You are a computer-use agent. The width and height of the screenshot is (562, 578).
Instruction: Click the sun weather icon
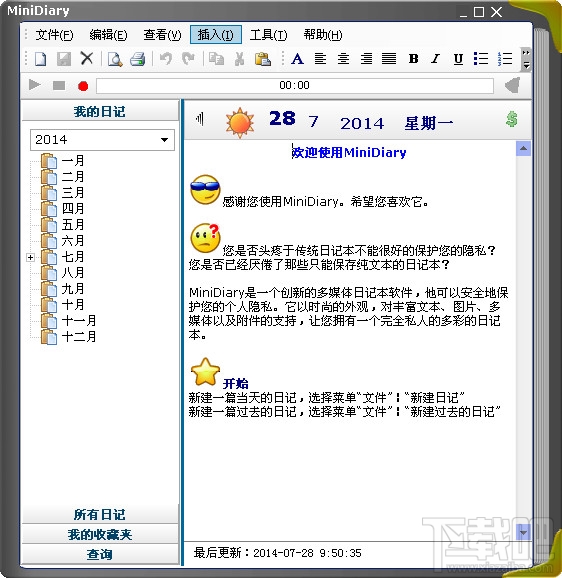coord(240,122)
